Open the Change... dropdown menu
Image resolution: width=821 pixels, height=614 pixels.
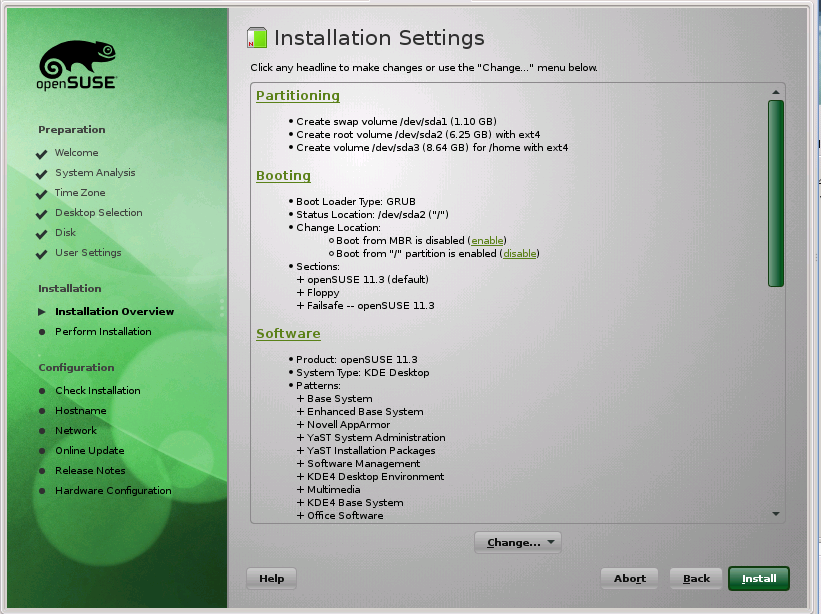coord(518,542)
